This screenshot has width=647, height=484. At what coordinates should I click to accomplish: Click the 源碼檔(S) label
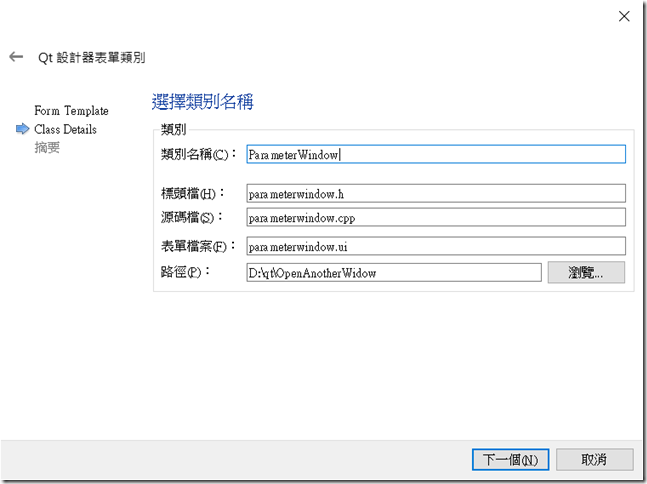tap(192, 217)
